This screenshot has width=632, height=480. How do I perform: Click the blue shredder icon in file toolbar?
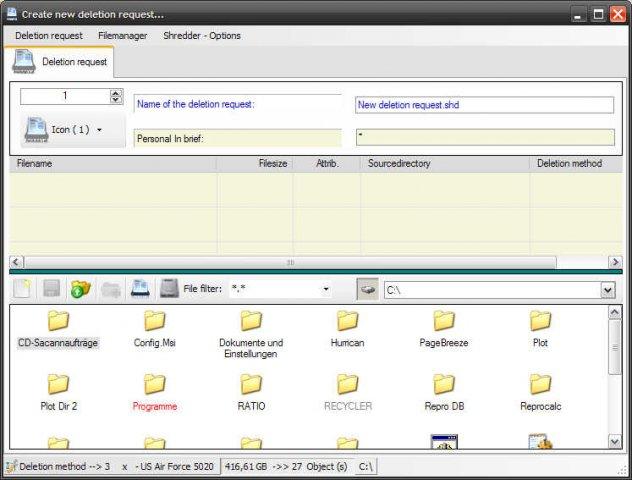(x=140, y=289)
